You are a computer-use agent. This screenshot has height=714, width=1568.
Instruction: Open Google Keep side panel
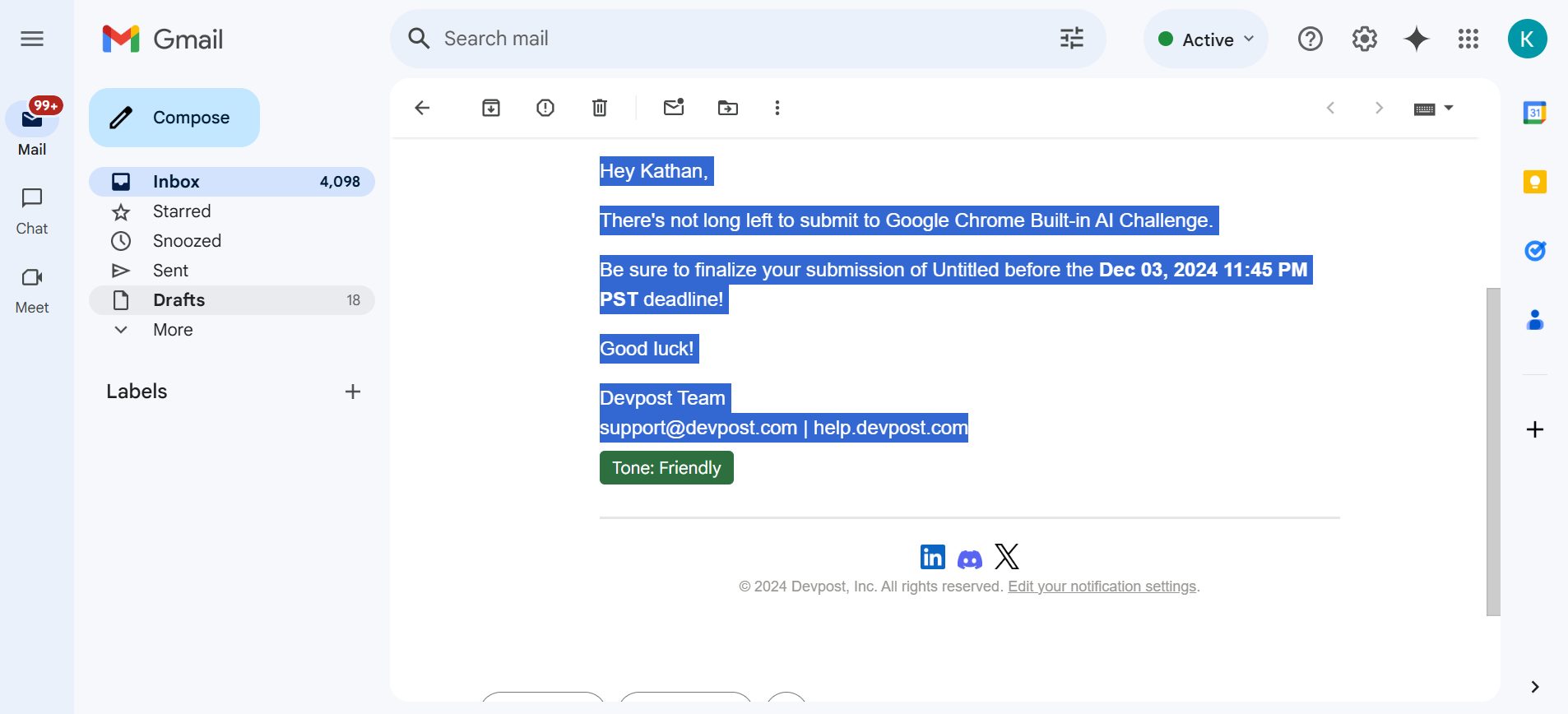pos(1535,182)
